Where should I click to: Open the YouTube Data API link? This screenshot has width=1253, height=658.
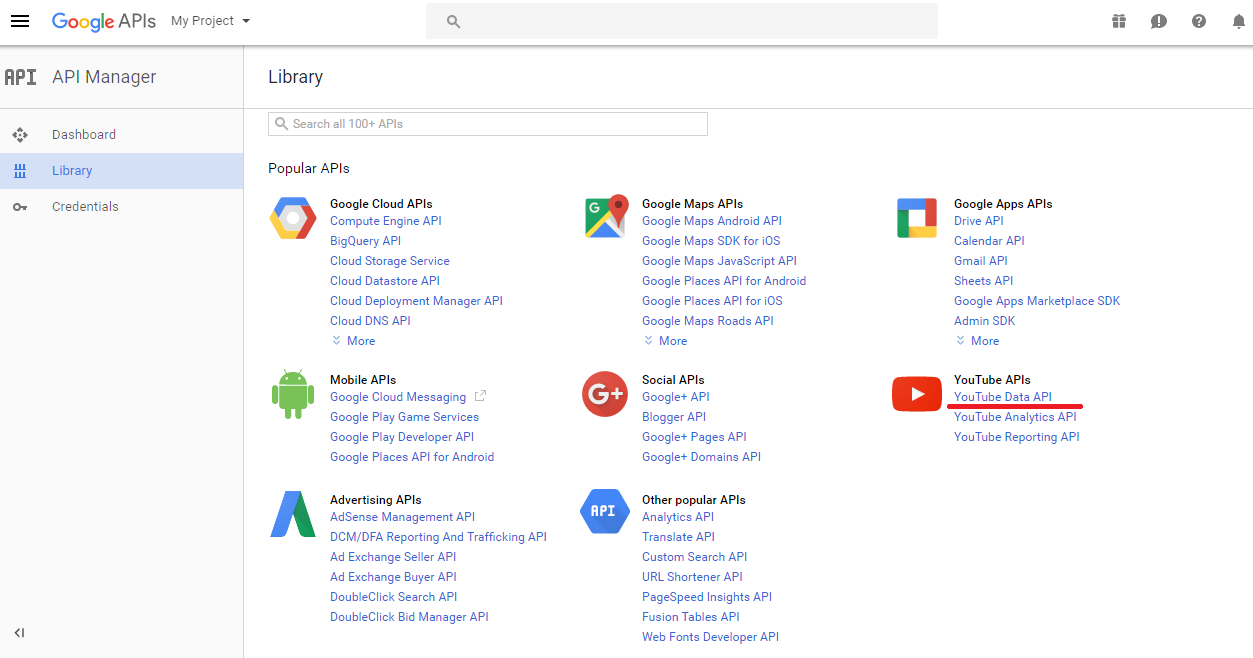click(x=1003, y=397)
